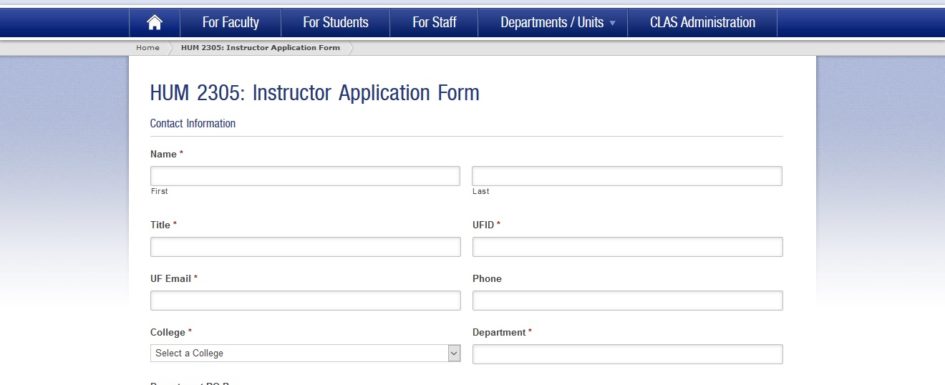Open the For Staff menu
The image size is (945, 385).
point(434,23)
